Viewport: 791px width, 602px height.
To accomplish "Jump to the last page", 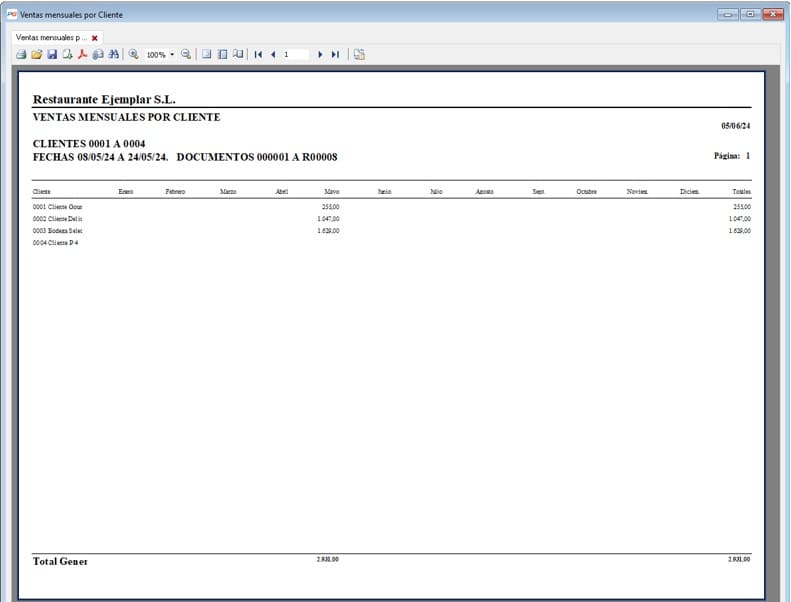I will (335, 54).
